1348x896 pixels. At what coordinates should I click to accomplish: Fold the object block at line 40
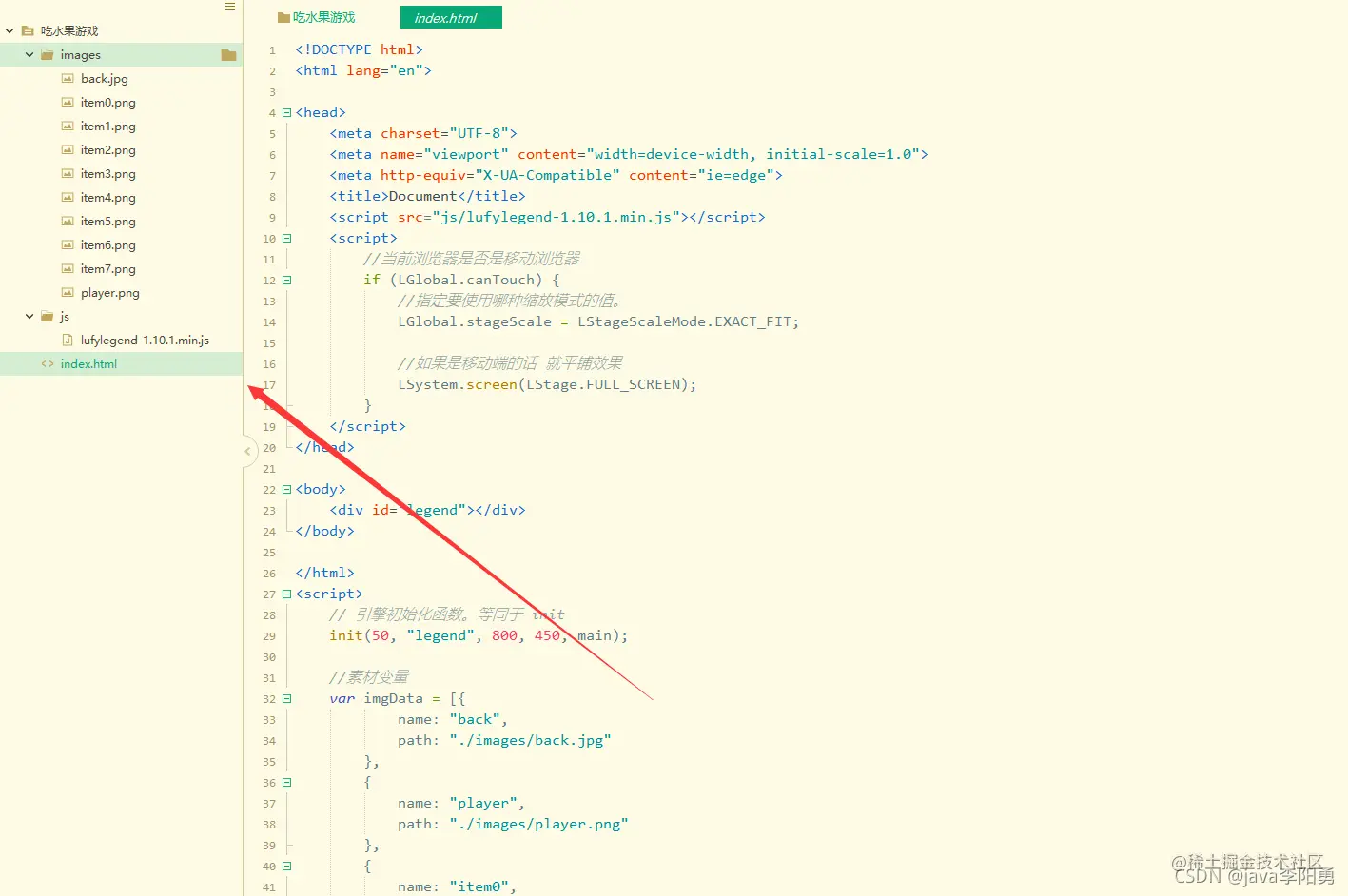[x=286, y=867]
